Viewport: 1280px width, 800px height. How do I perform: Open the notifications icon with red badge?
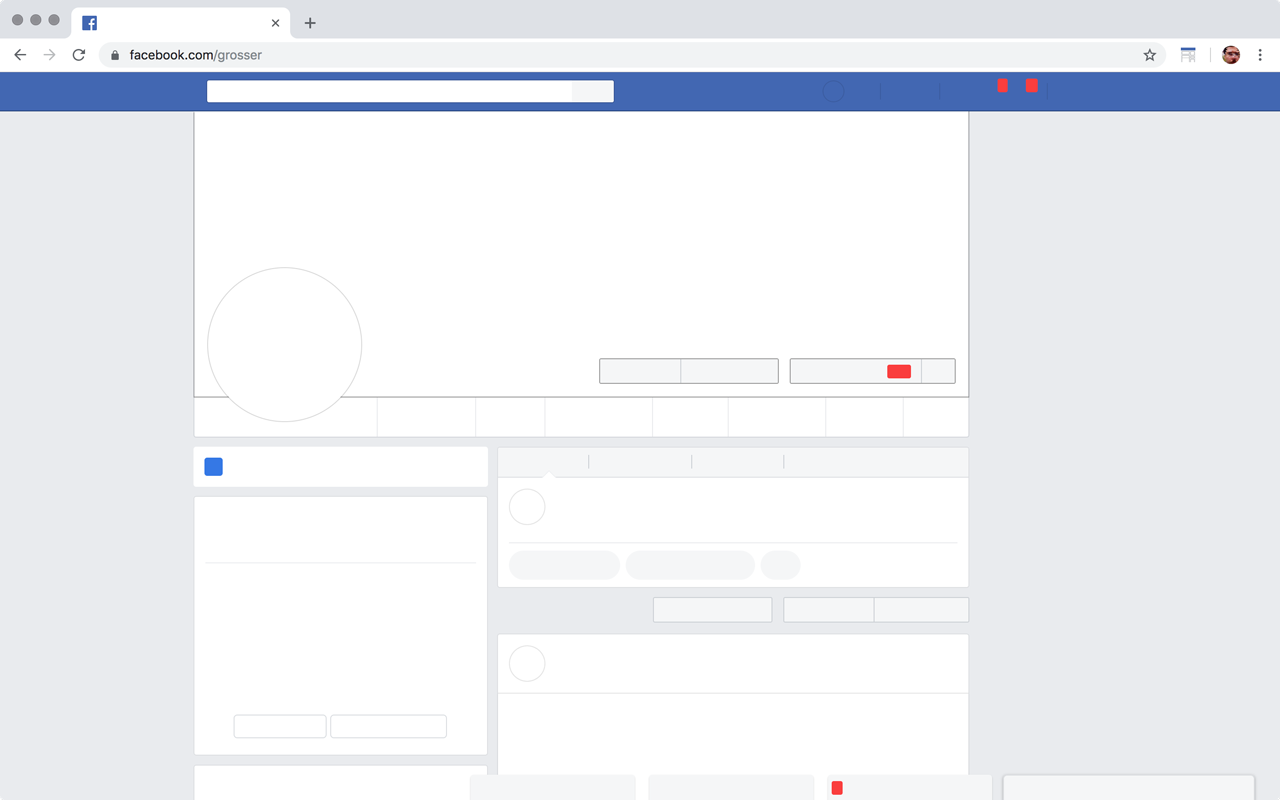1031,91
